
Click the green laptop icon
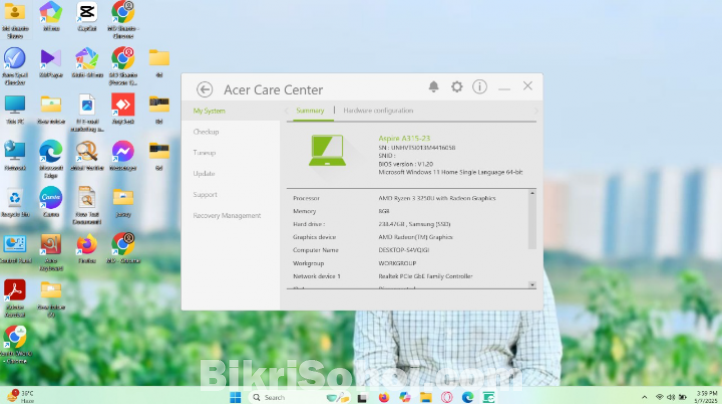point(327,150)
